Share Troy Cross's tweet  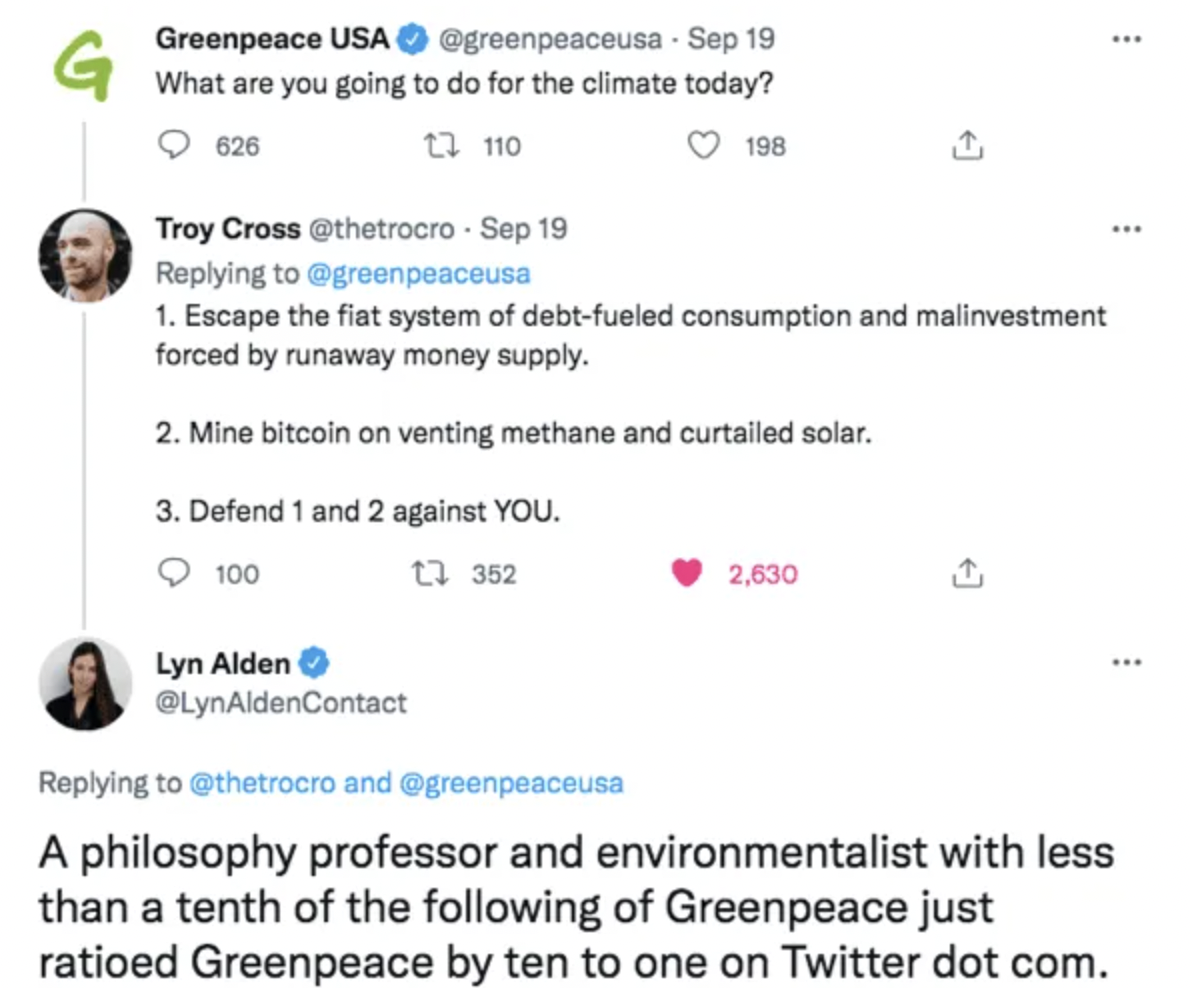[967, 574]
